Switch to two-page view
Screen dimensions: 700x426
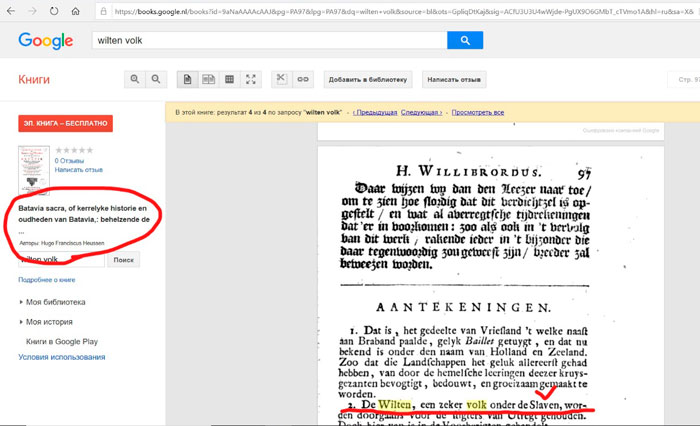[x=208, y=79]
